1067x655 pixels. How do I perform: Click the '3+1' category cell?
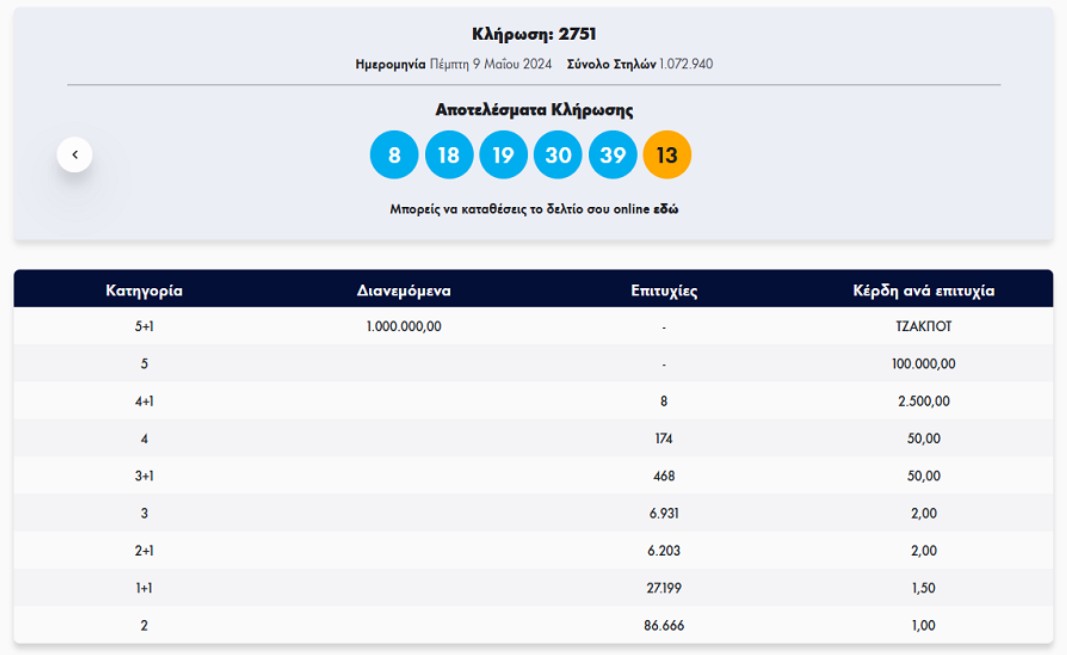[144, 476]
